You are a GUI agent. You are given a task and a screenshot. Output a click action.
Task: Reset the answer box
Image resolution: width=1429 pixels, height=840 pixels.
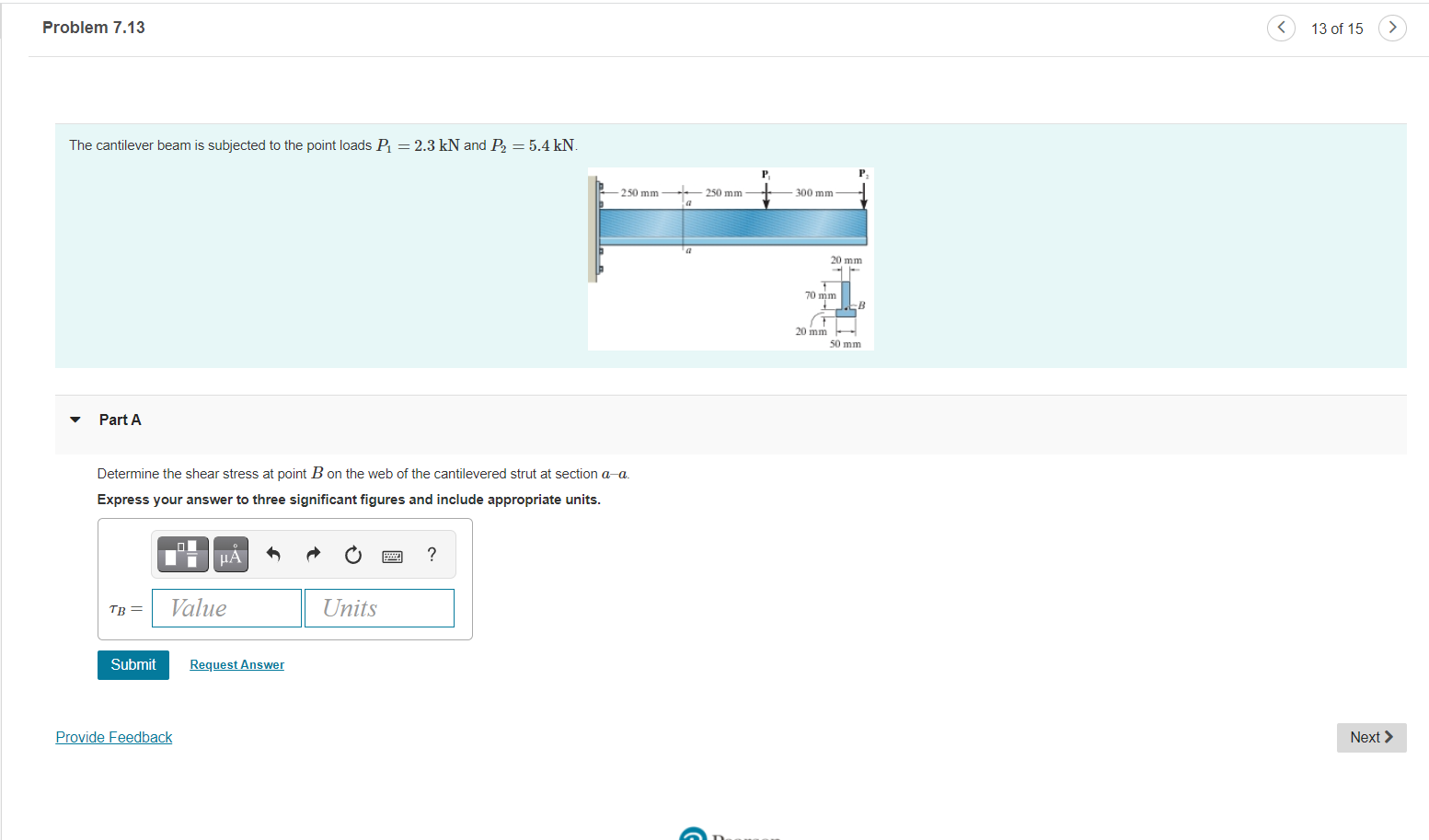click(x=353, y=555)
